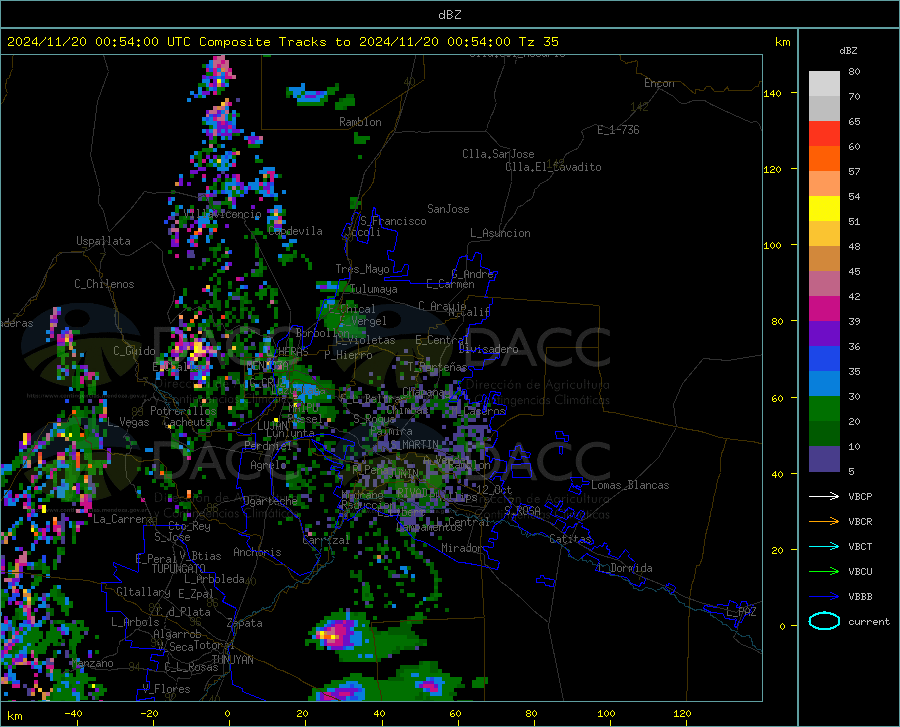Viewport: 900px width, 727px height.
Task: Click the 'S_Francisco' map label
Action: click(393, 221)
